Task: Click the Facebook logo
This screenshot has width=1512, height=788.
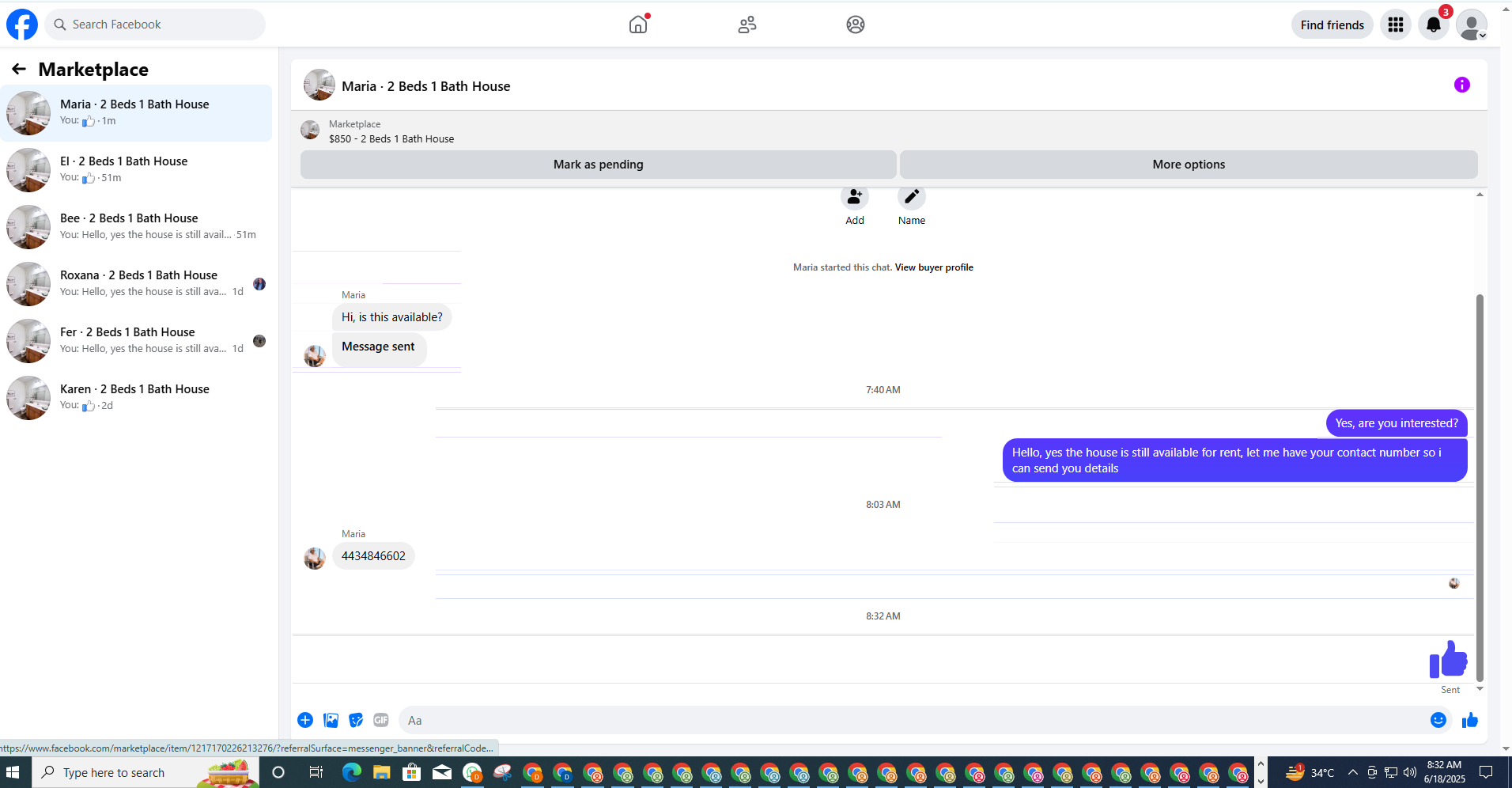Action: click(22, 25)
